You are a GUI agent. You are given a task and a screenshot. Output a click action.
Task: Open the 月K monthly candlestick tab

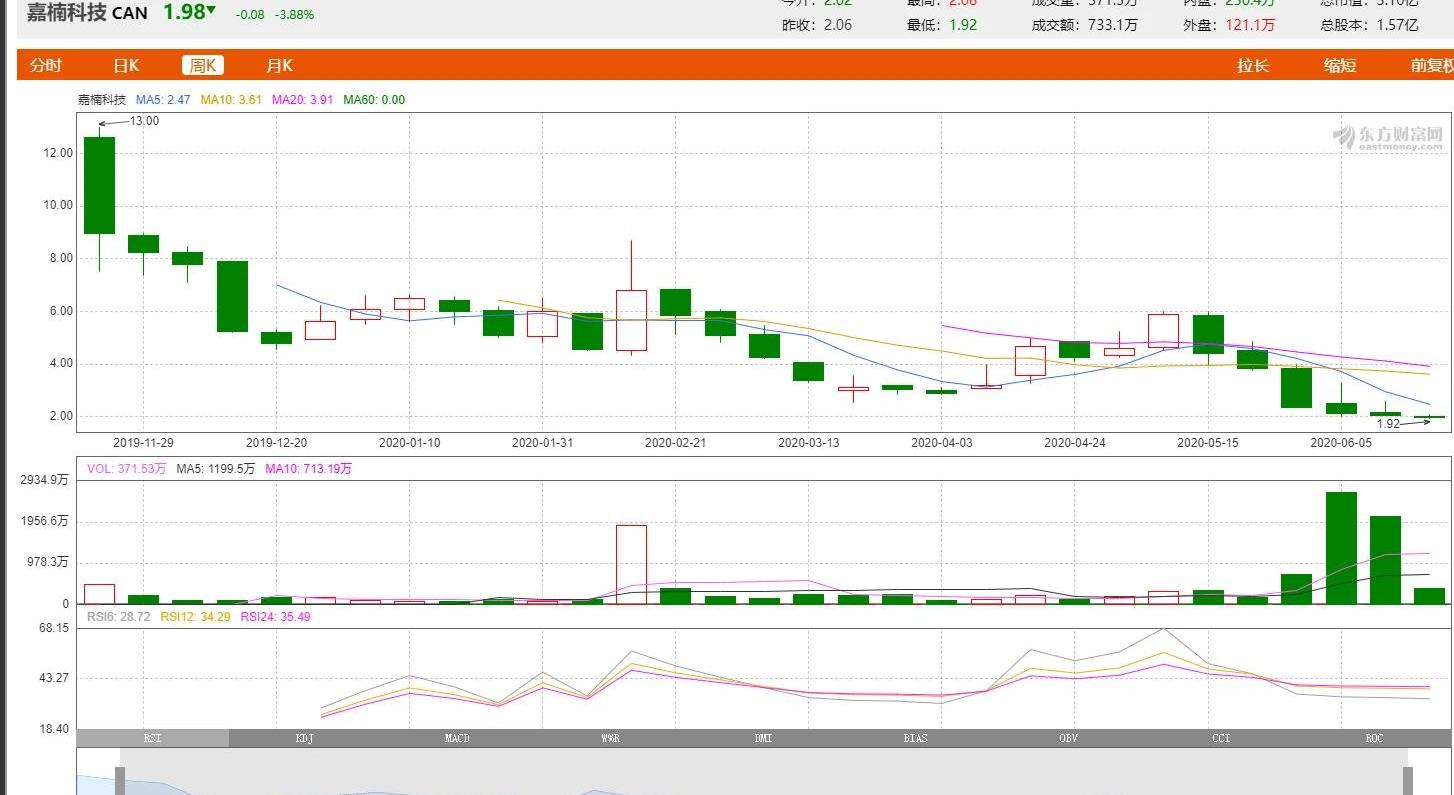[279, 65]
